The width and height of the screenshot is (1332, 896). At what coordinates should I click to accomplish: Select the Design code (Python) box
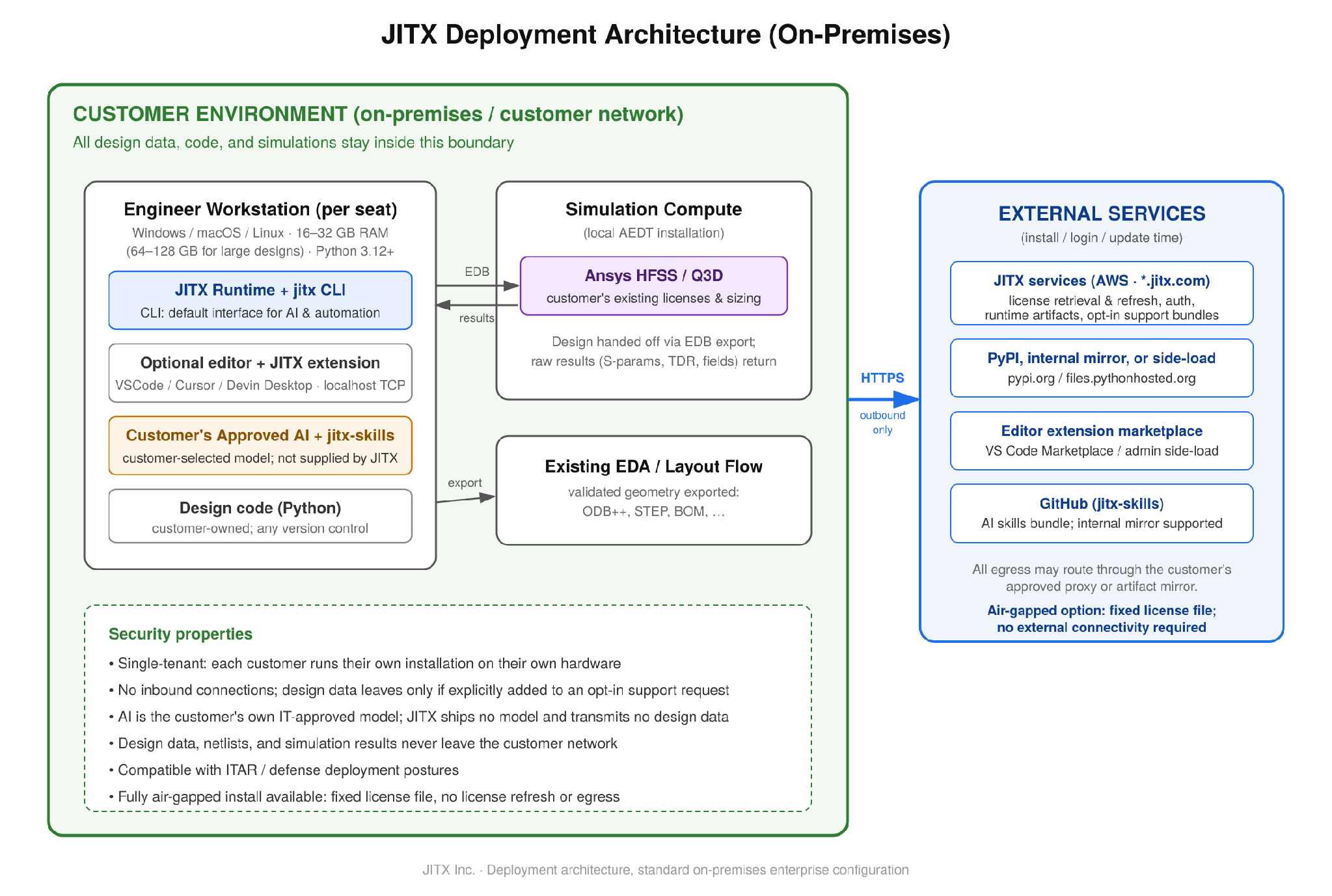pos(260,516)
